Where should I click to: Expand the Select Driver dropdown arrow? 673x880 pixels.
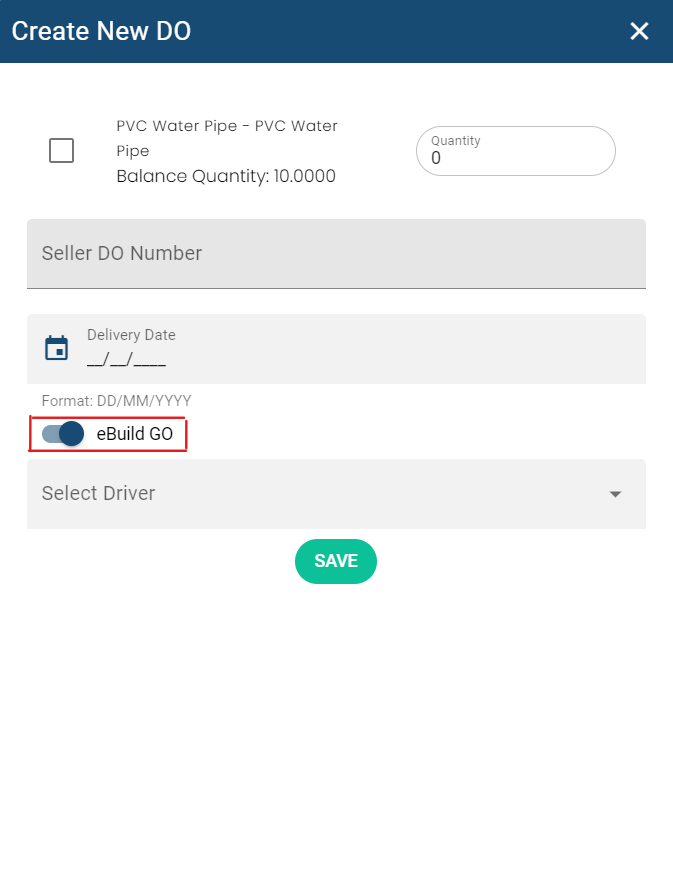[x=615, y=494]
